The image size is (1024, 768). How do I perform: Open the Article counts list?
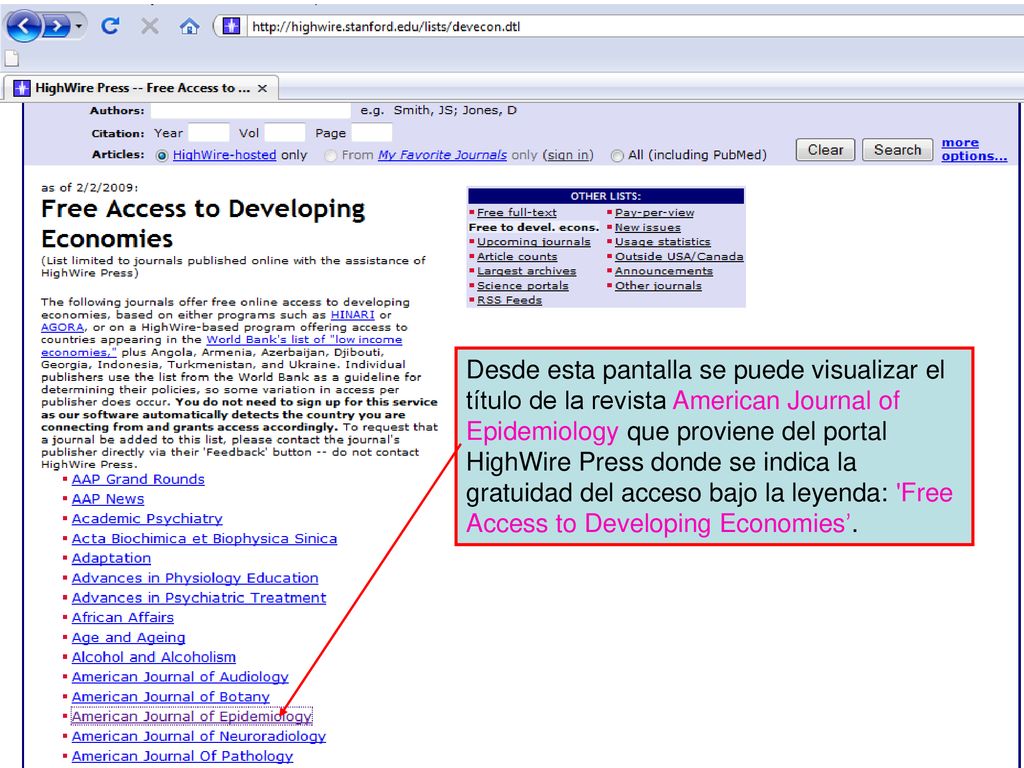tap(517, 257)
